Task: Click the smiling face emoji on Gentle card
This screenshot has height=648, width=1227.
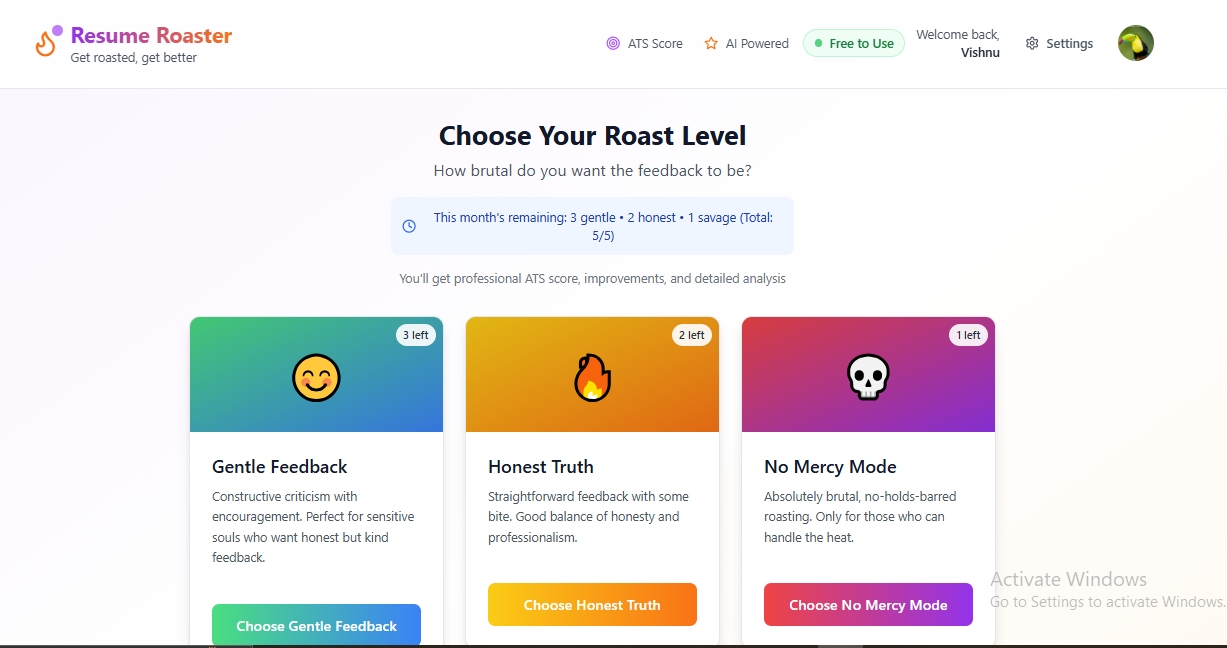Action: (x=316, y=378)
